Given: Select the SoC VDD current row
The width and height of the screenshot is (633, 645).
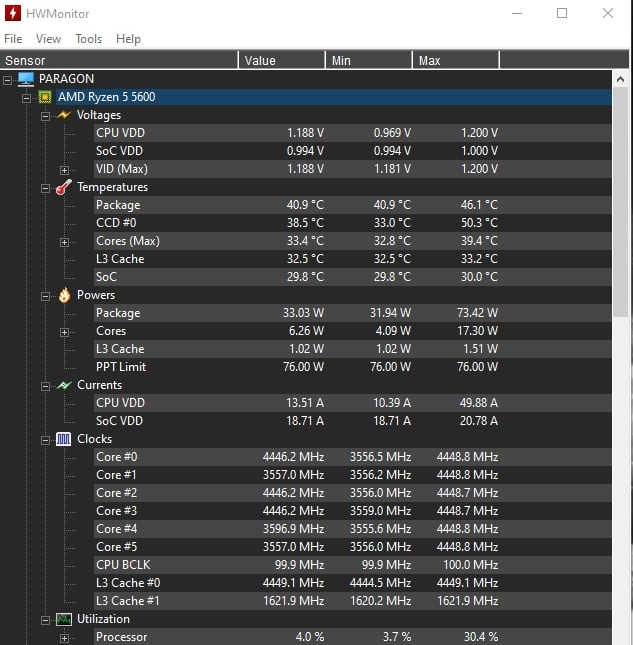Looking at the screenshot, I should [x=352, y=421].
